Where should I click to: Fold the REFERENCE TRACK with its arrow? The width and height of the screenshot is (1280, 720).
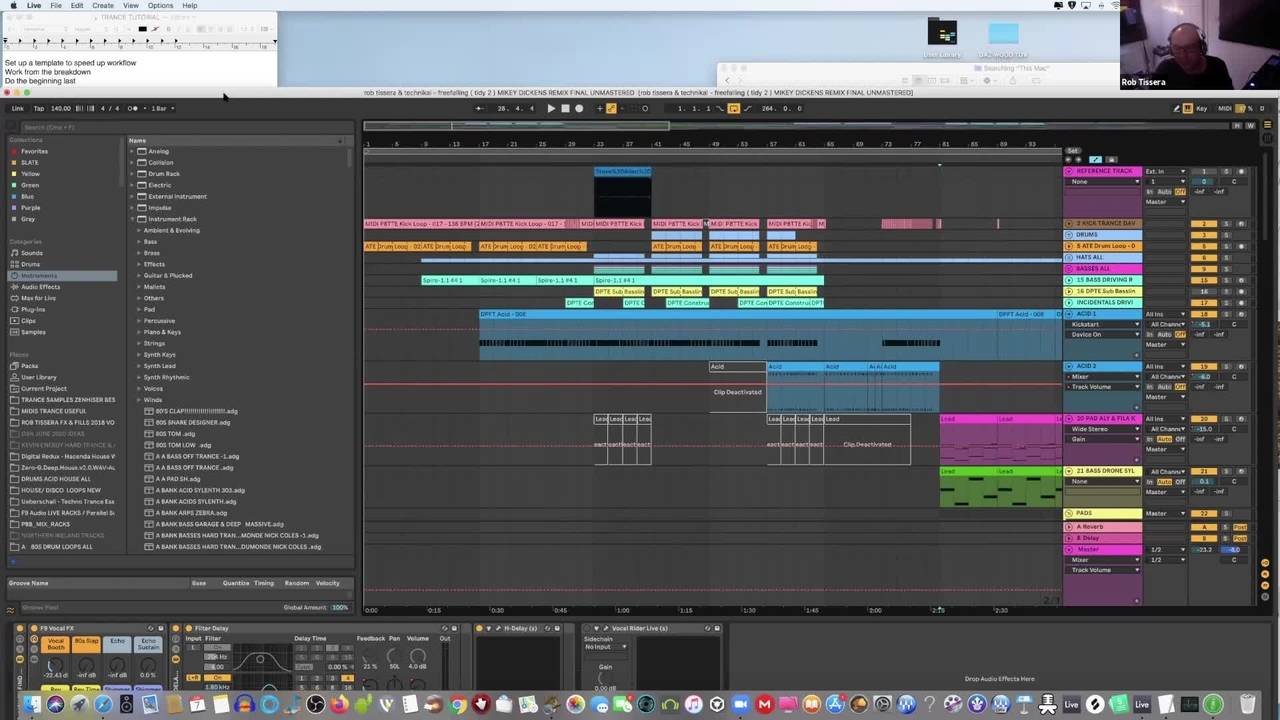[x=1069, y=171]
